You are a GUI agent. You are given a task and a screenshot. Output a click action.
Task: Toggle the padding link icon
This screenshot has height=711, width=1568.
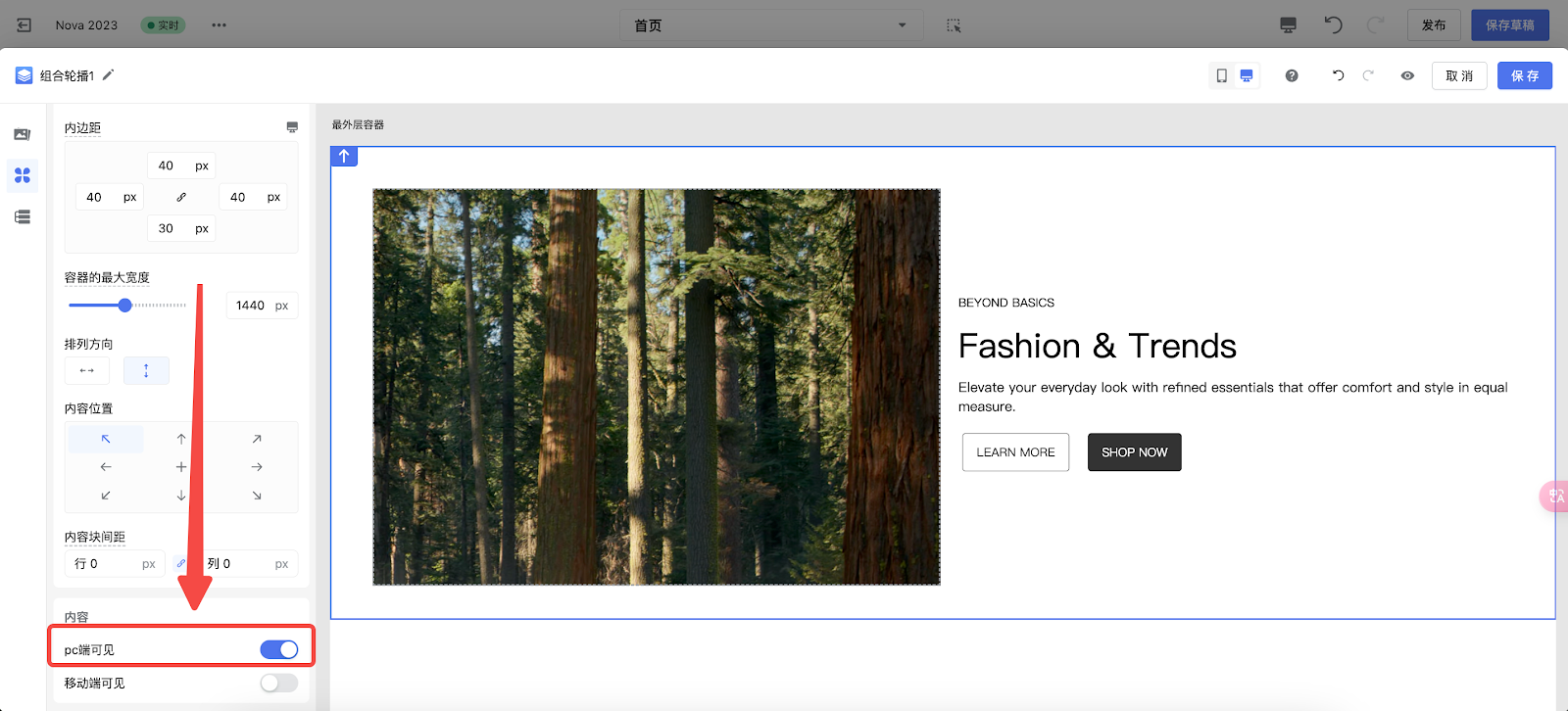pos(181,197)
